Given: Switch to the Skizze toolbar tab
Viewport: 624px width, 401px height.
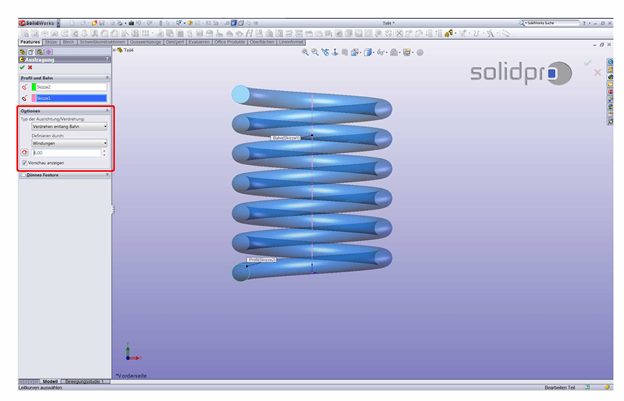Looking at the screenshot, I should pyautogui.click(x=51, y=42).
